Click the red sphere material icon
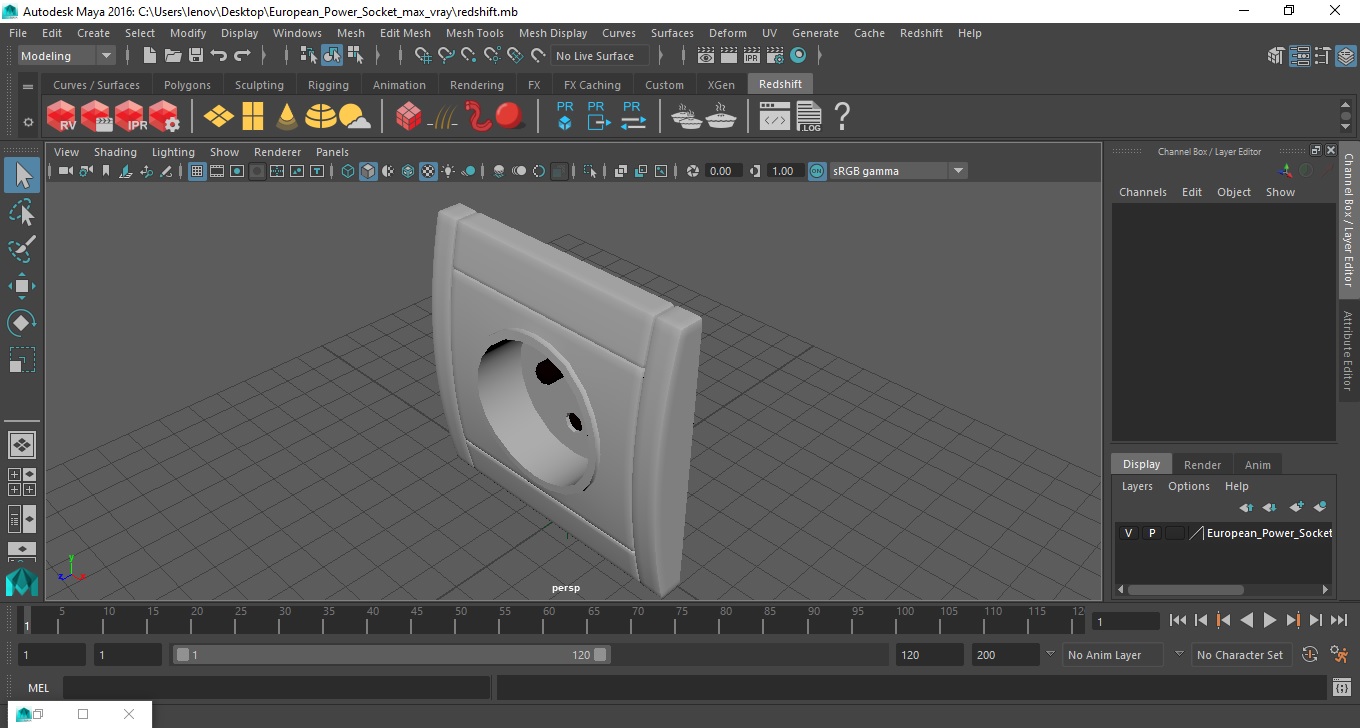This screenshot has width=1360, height=728. [510, 116]
